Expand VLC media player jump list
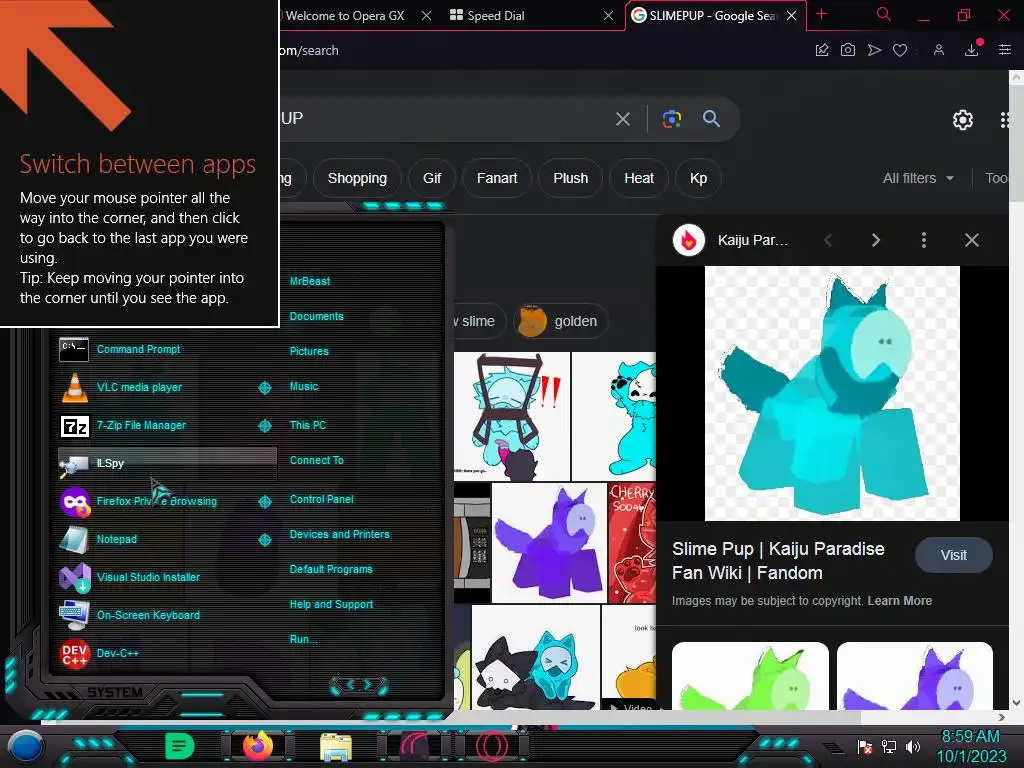Image resolution: width=1024 pixels, height=768 pixels. coord(264,388)
